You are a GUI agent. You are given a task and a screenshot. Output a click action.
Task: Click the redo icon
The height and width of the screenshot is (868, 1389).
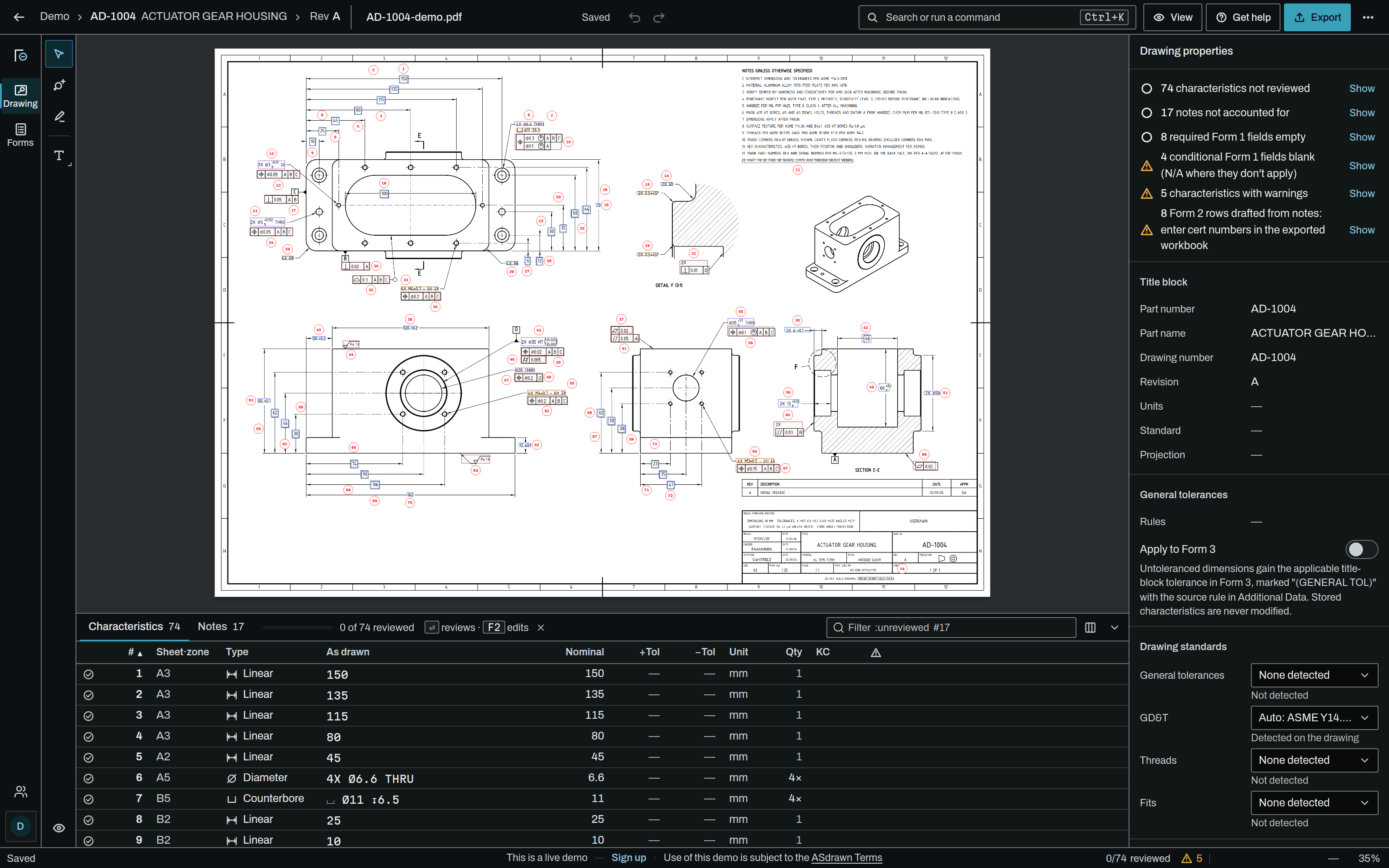659,17
